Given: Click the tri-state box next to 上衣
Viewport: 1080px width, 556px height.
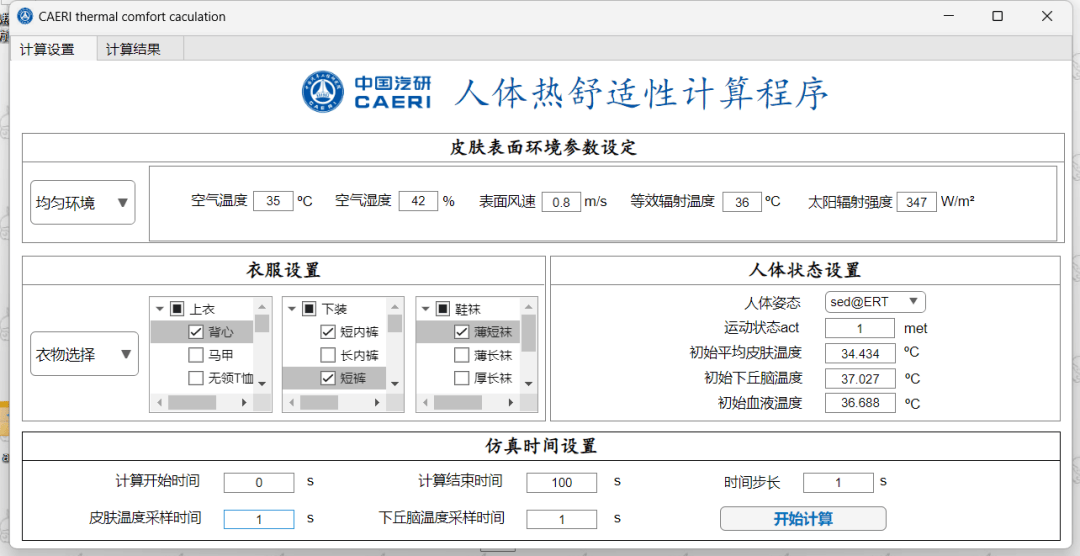Looking at the screenshot, I should [176, 309].
